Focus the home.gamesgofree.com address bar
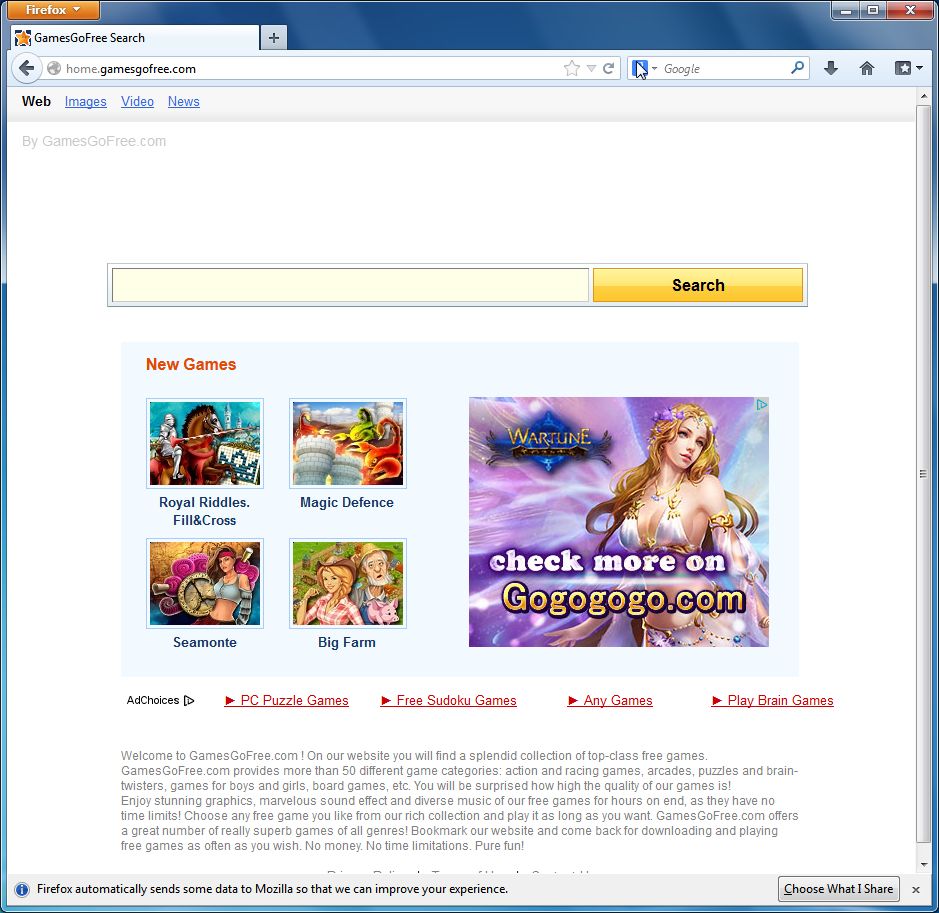Screen dimensions: 939x913 [311, 69]
